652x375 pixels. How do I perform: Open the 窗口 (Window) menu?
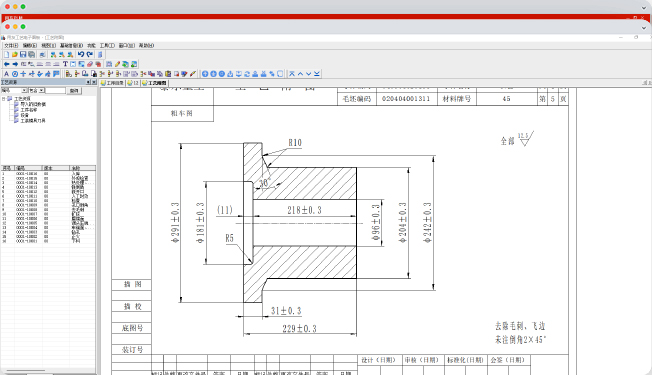pyautogui.click(x=126, y=45)
